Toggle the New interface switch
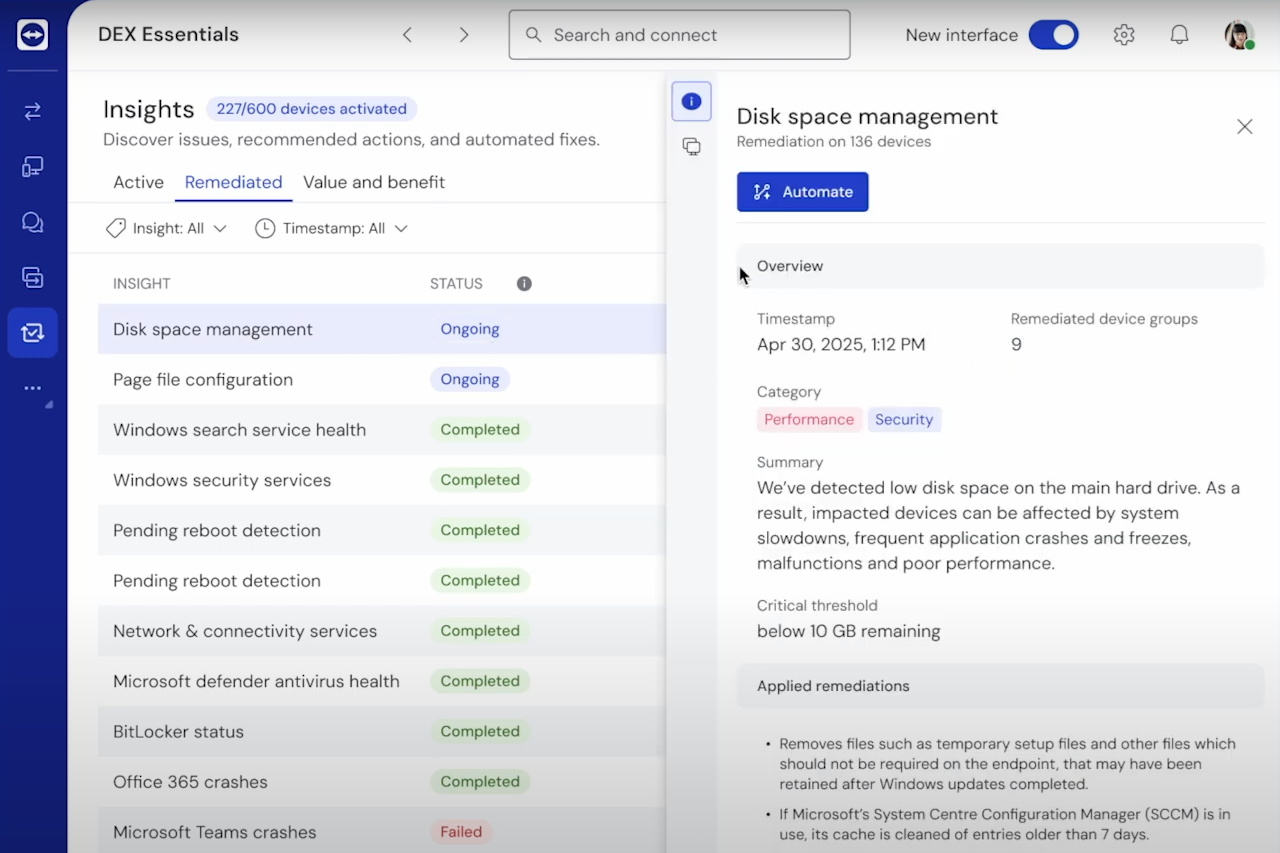1280x853 pixels. [x=1053, y=35]
